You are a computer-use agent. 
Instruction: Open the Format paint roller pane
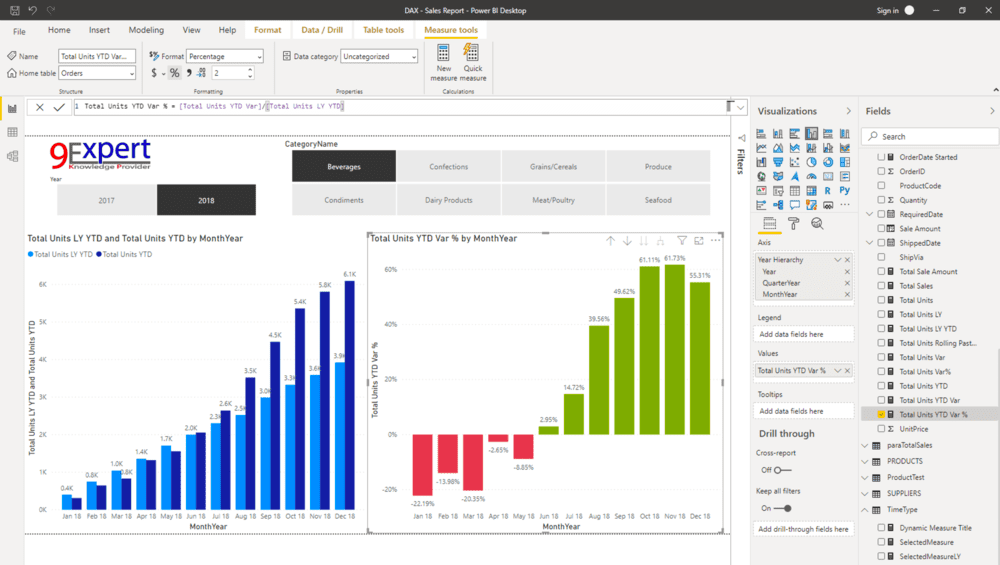click(793, 224)
